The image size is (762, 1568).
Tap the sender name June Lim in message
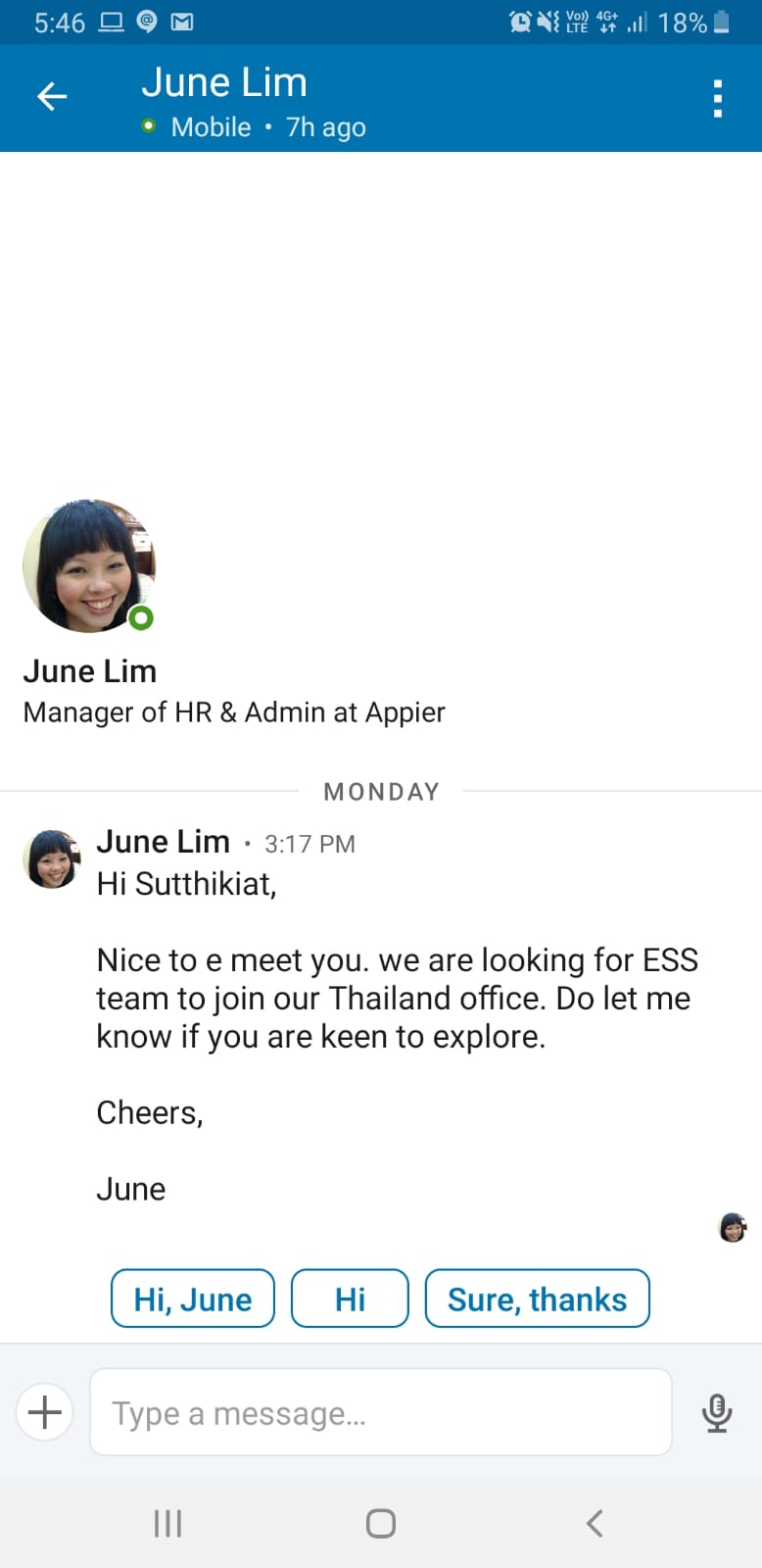tap(163, 841)
